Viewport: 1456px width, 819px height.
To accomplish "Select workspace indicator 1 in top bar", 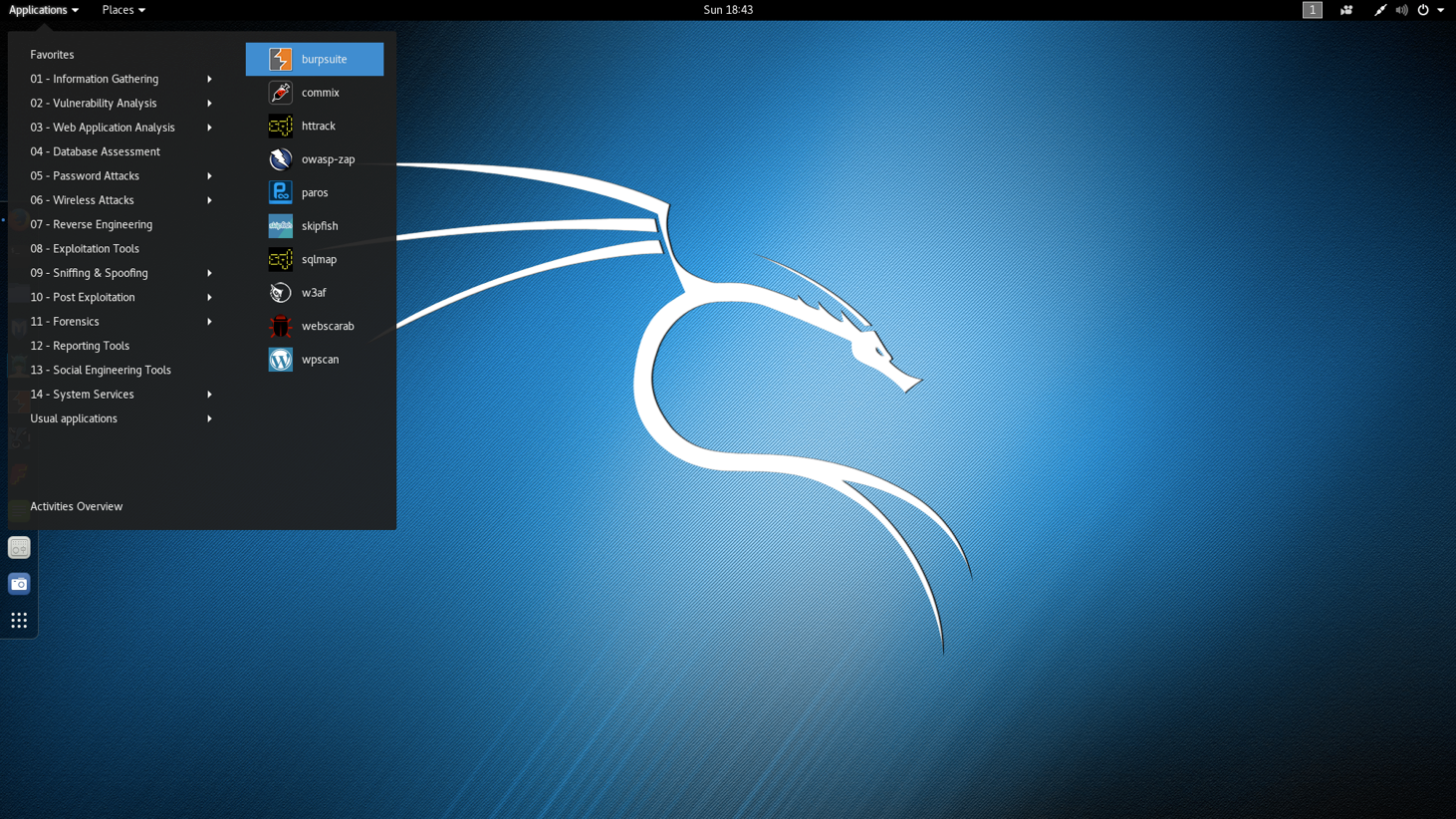I will (1313, 10).
